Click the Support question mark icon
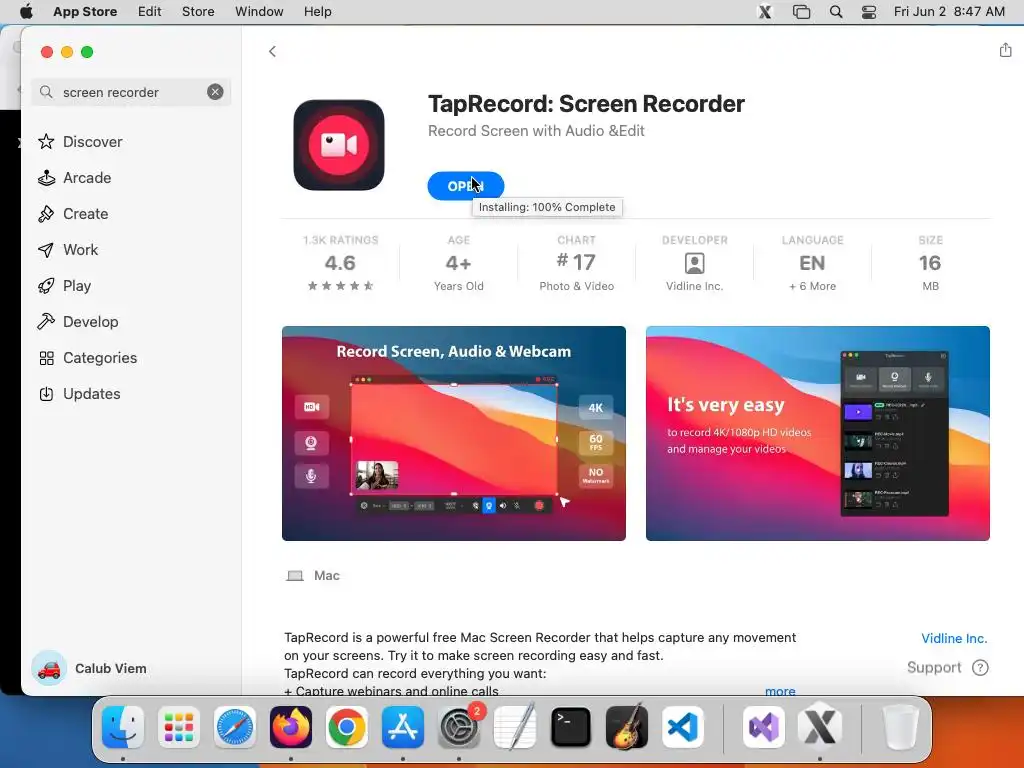The image size is (1024, 768). (980, 667)
